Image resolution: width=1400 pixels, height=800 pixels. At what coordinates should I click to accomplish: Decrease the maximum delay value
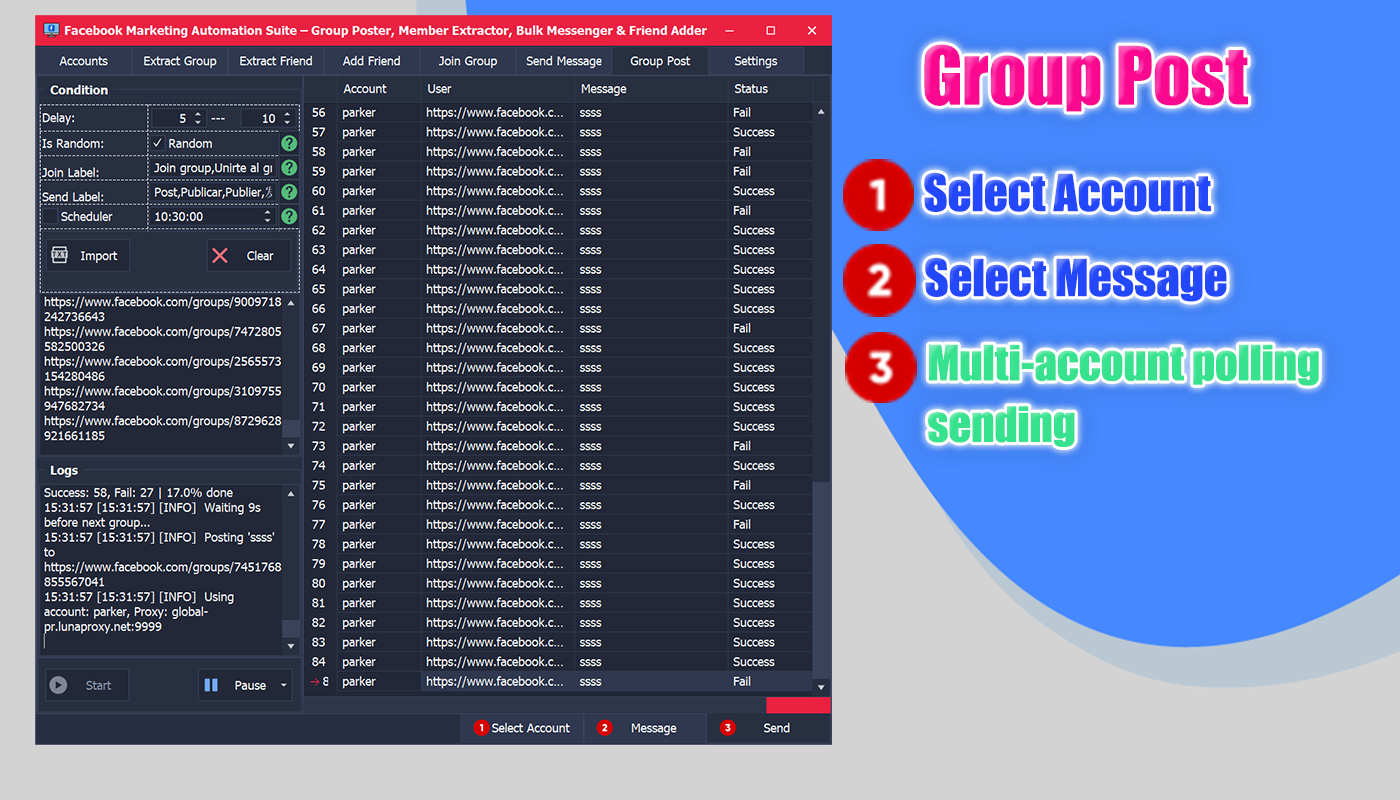pyautogui.click(x=288, y=122)
